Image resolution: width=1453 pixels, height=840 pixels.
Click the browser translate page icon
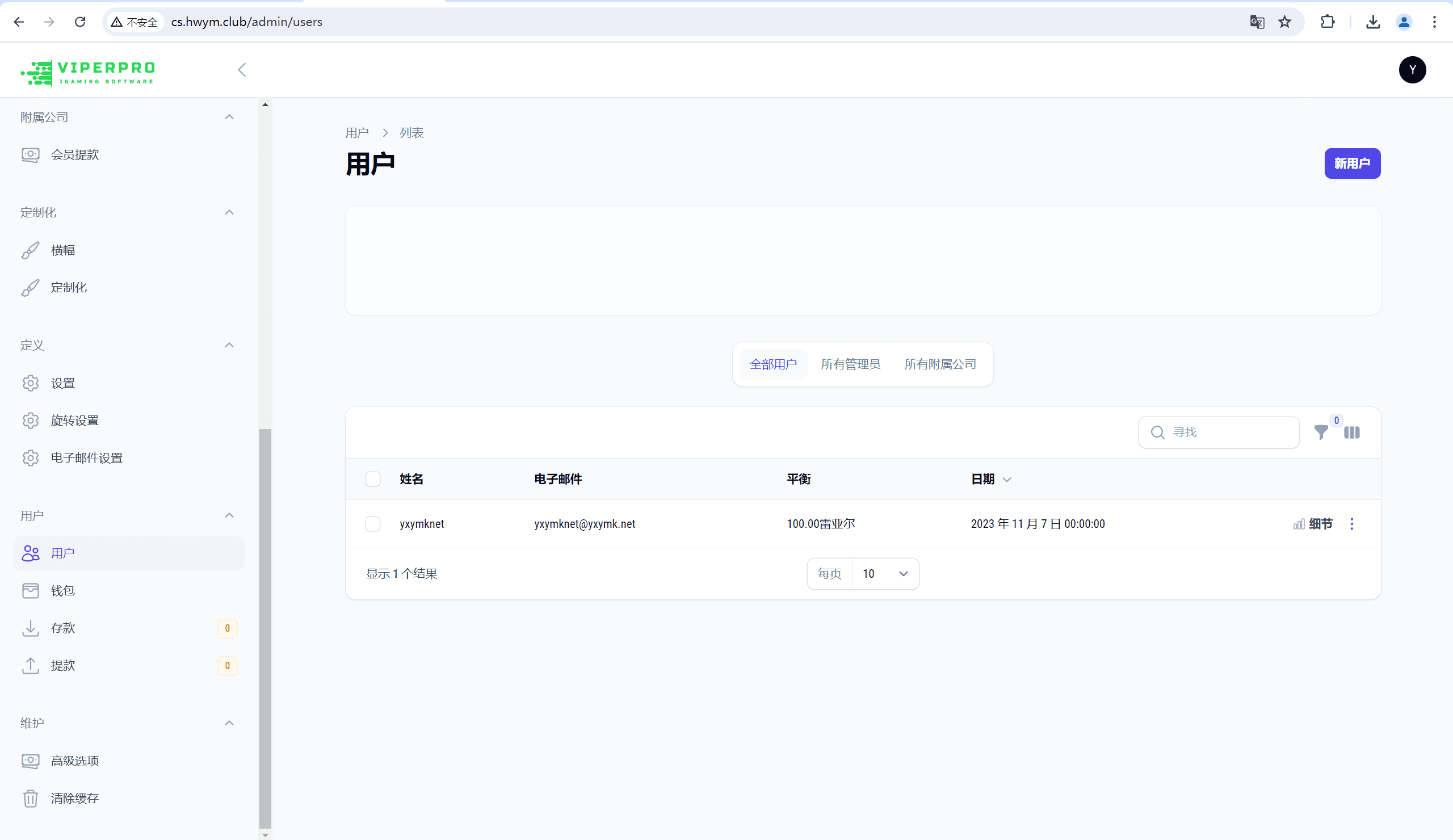point(1257,22)
